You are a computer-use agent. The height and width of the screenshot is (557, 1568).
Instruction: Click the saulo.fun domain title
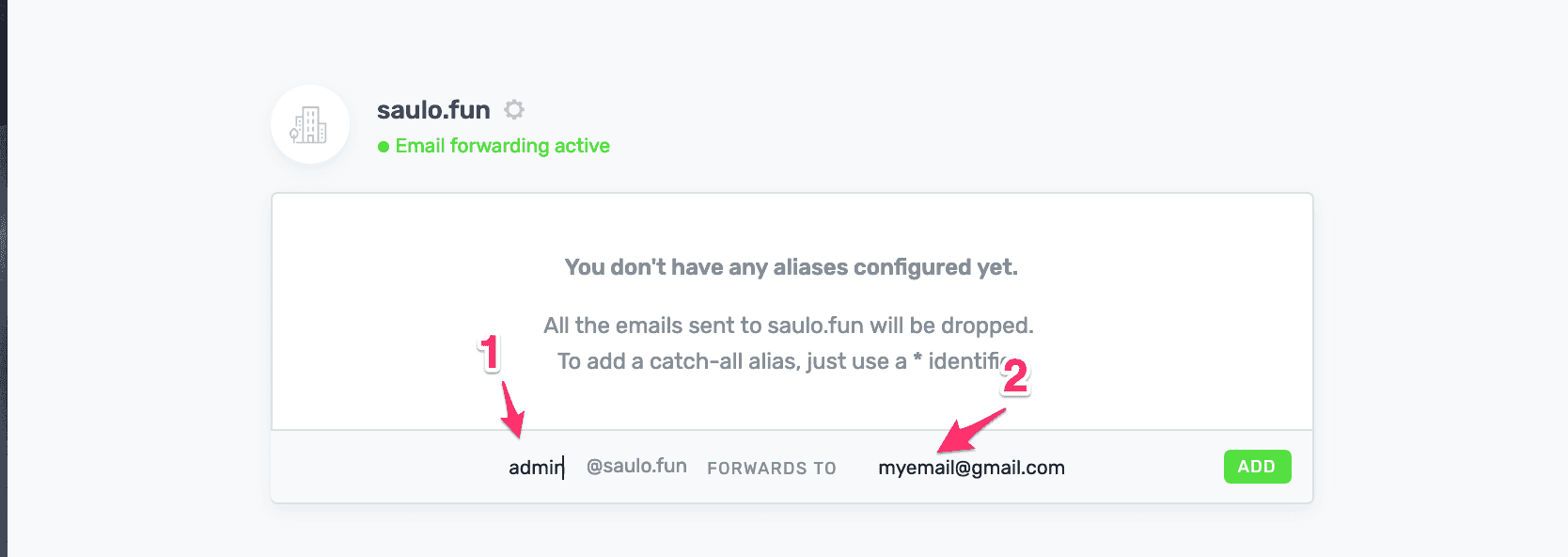click(x=433, y=110)
